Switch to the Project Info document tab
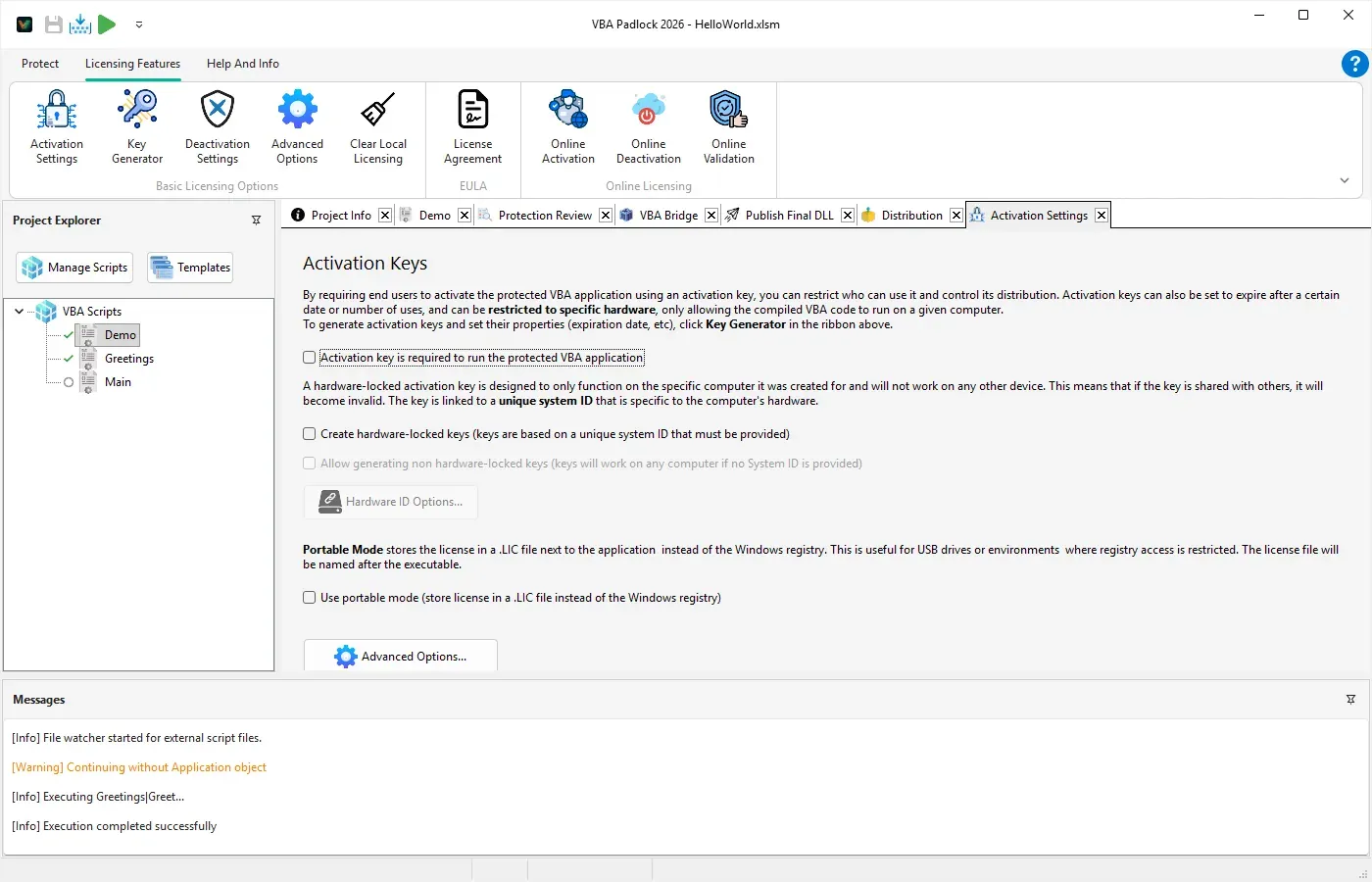Image resolution: width=1372 pixels, height=882 pixels. point(341,216)
